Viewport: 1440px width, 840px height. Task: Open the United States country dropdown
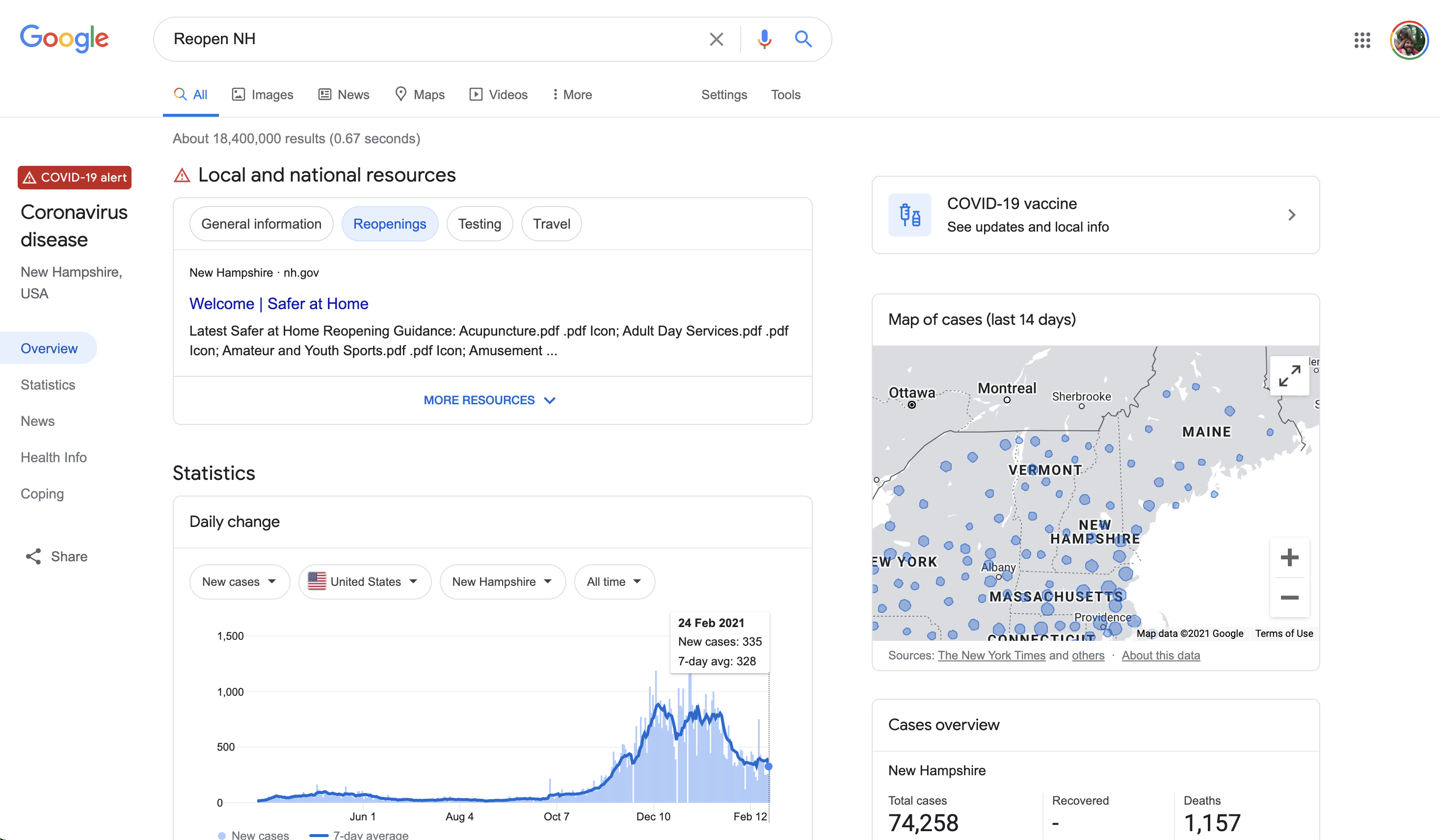click(365, 581)
